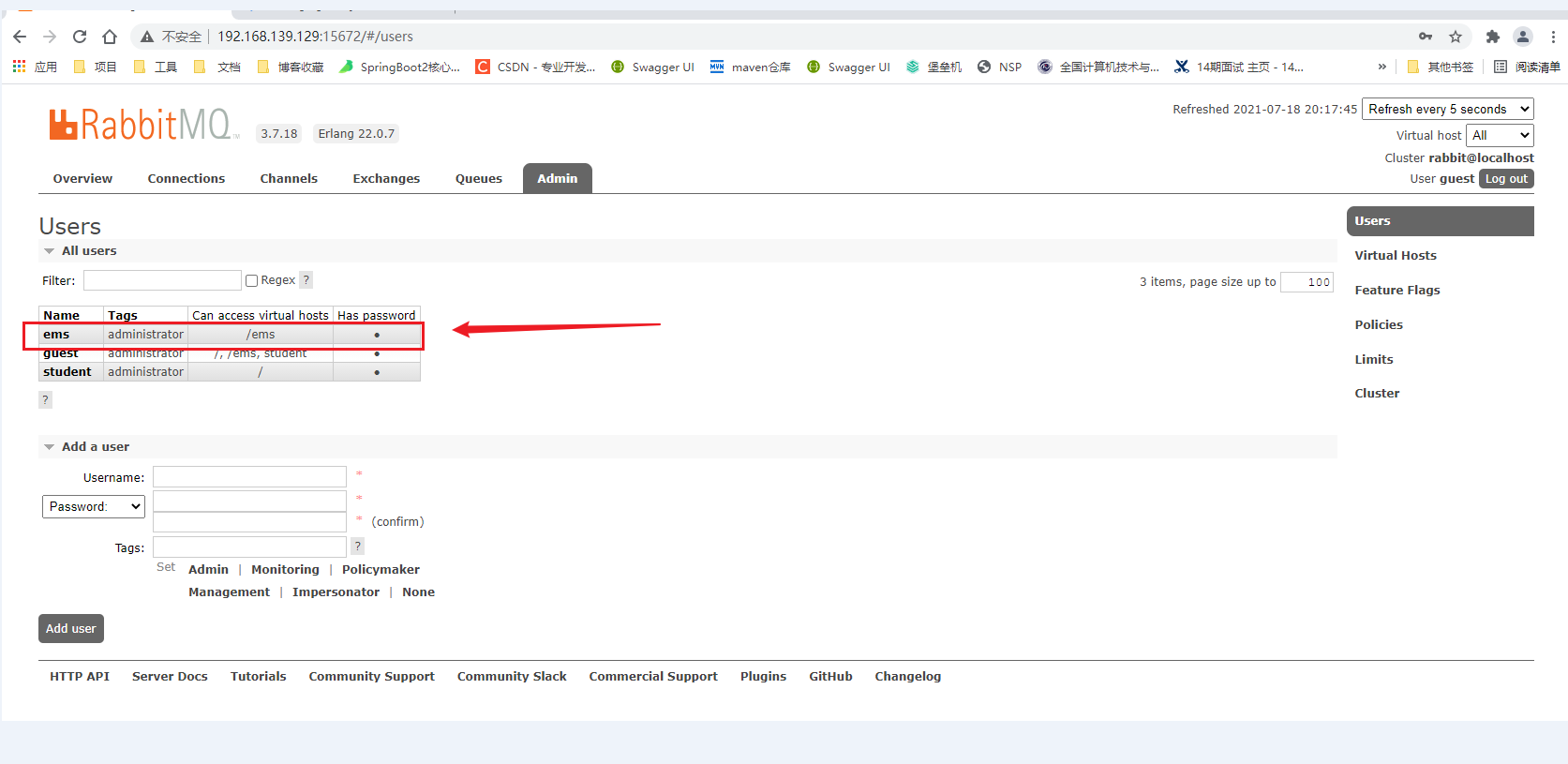Open the maven仓库 bookmark
This screenshot has height=764, width=1568.
(751, 67)
